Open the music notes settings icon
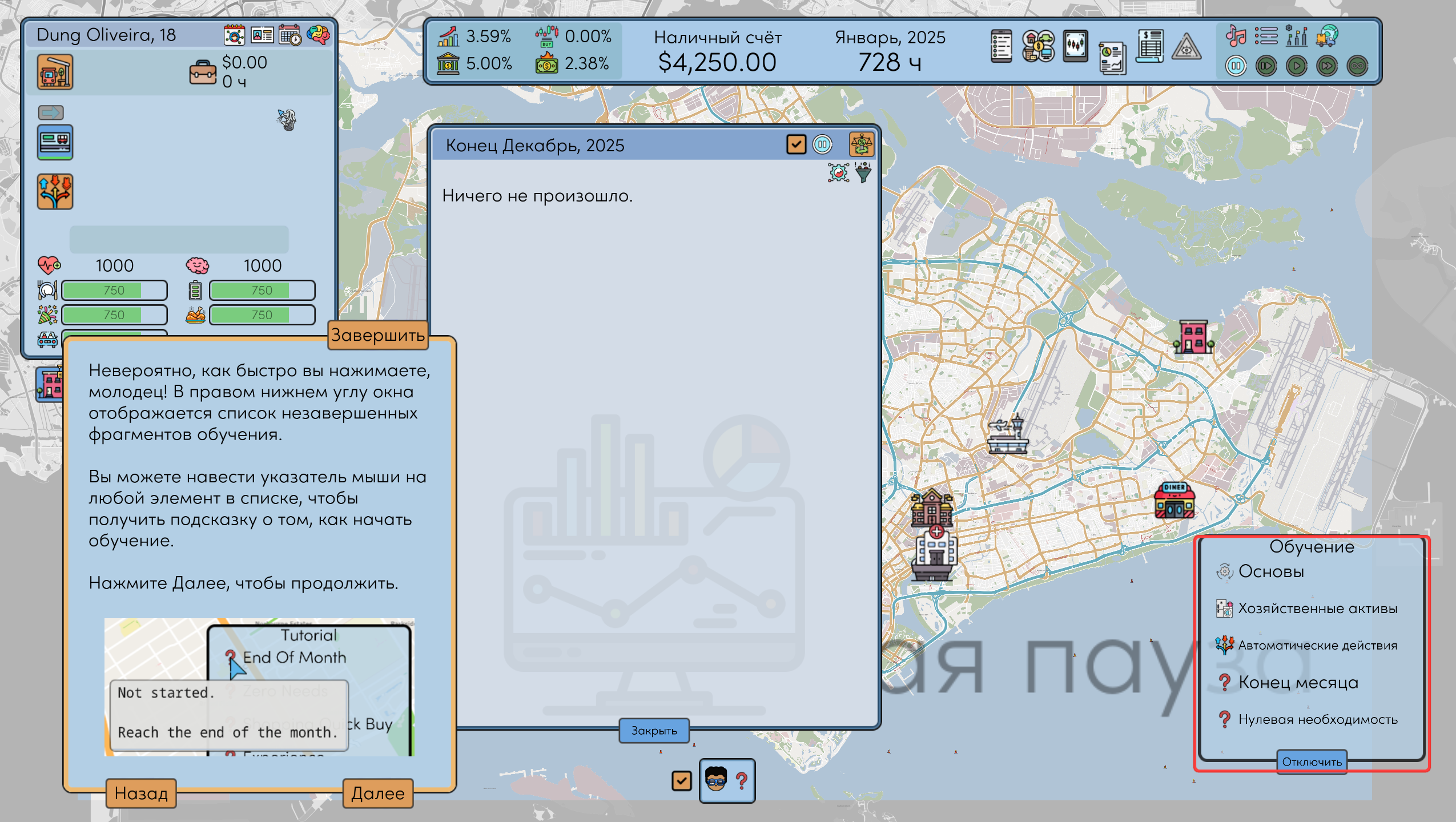The image size is (1456, 822). [1236, 36]
